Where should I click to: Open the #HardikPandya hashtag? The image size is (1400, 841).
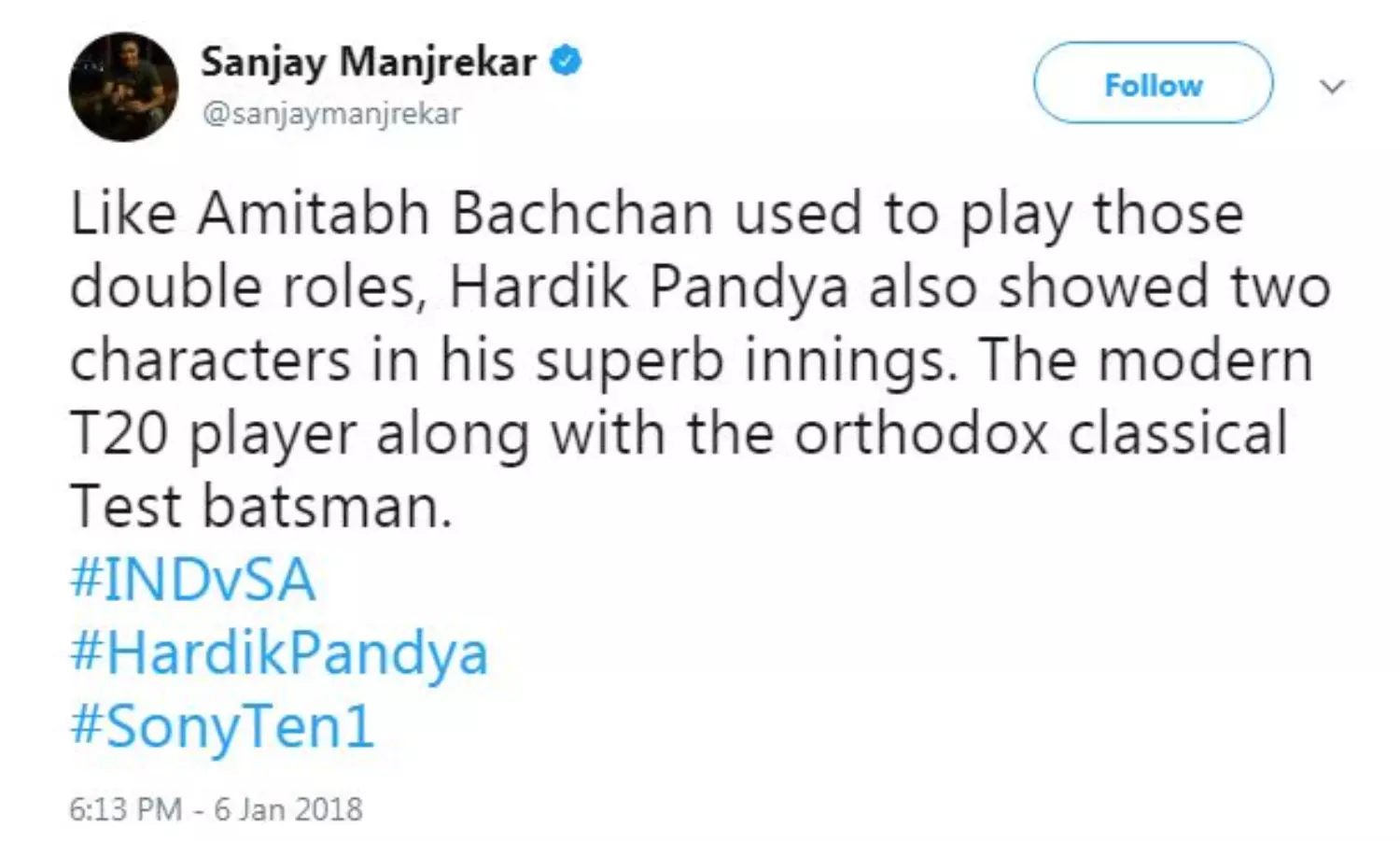[x=279, y=652]
